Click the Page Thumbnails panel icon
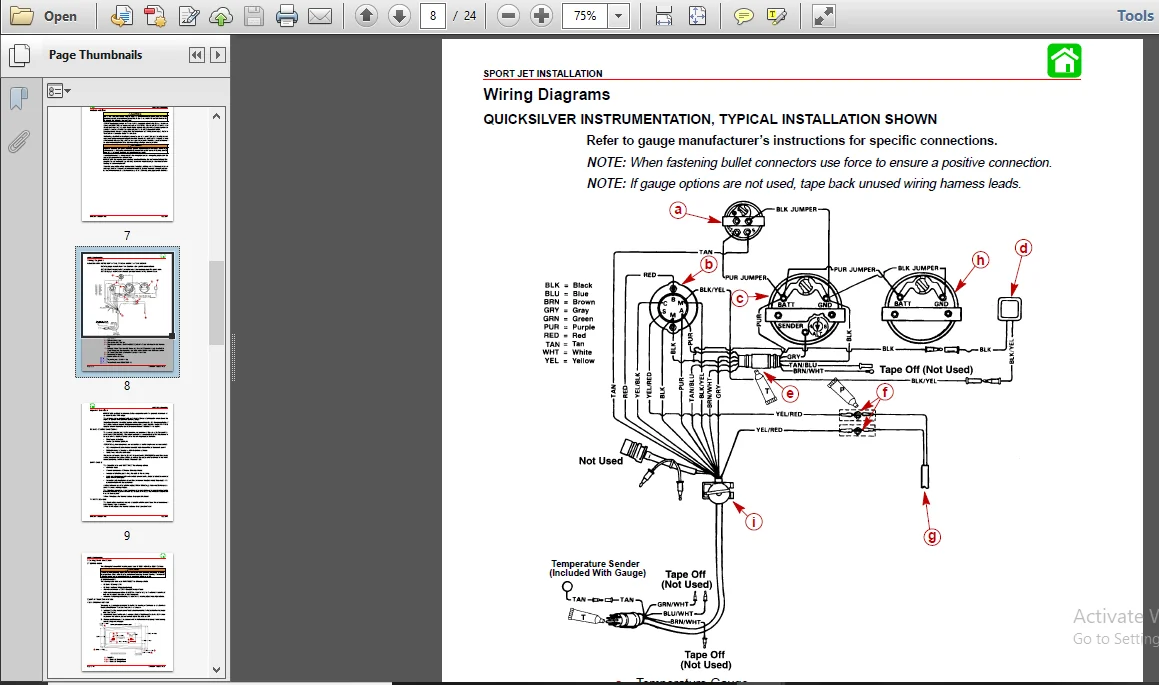1159x685 pixels. 19,55
